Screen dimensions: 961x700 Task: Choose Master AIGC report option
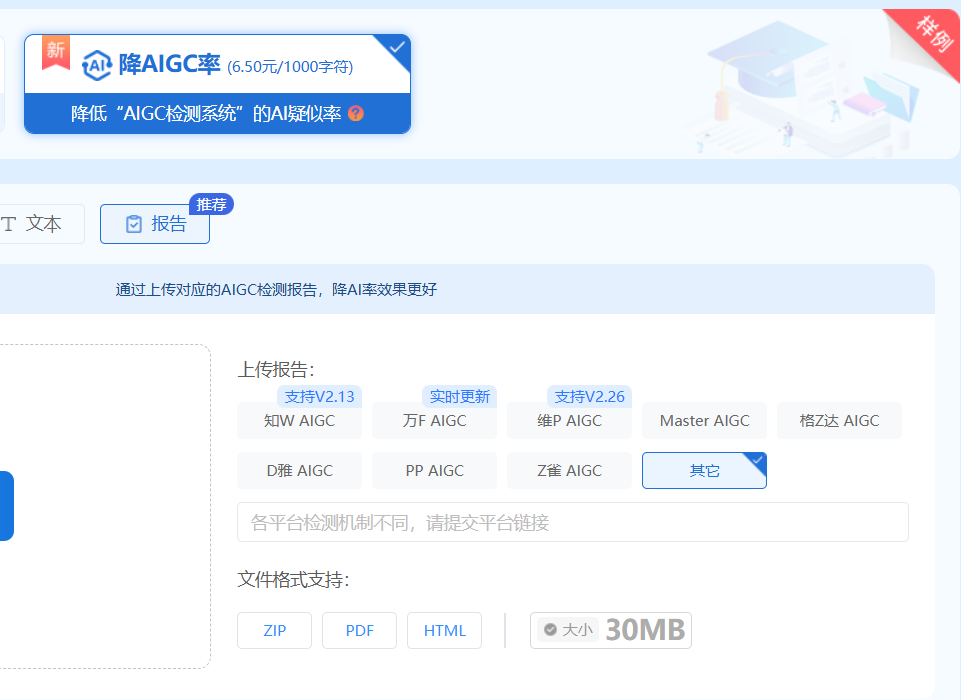704,421
